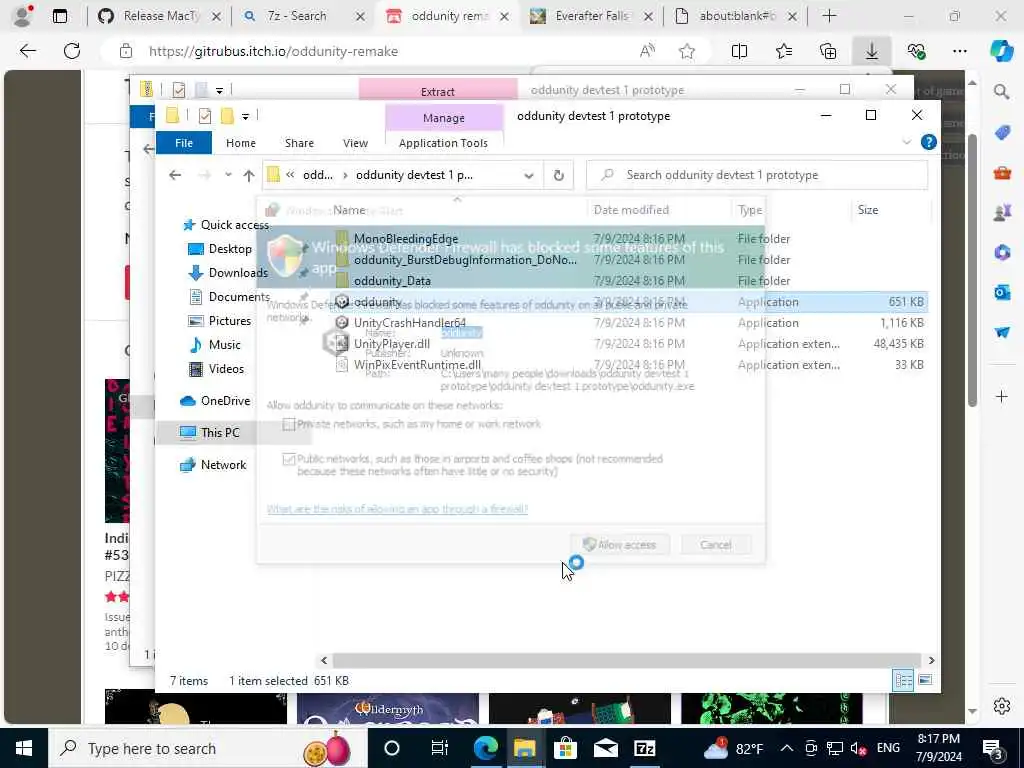
Task: Select the UnityCrashHandler64 file
Action: [x=409, y=323]
